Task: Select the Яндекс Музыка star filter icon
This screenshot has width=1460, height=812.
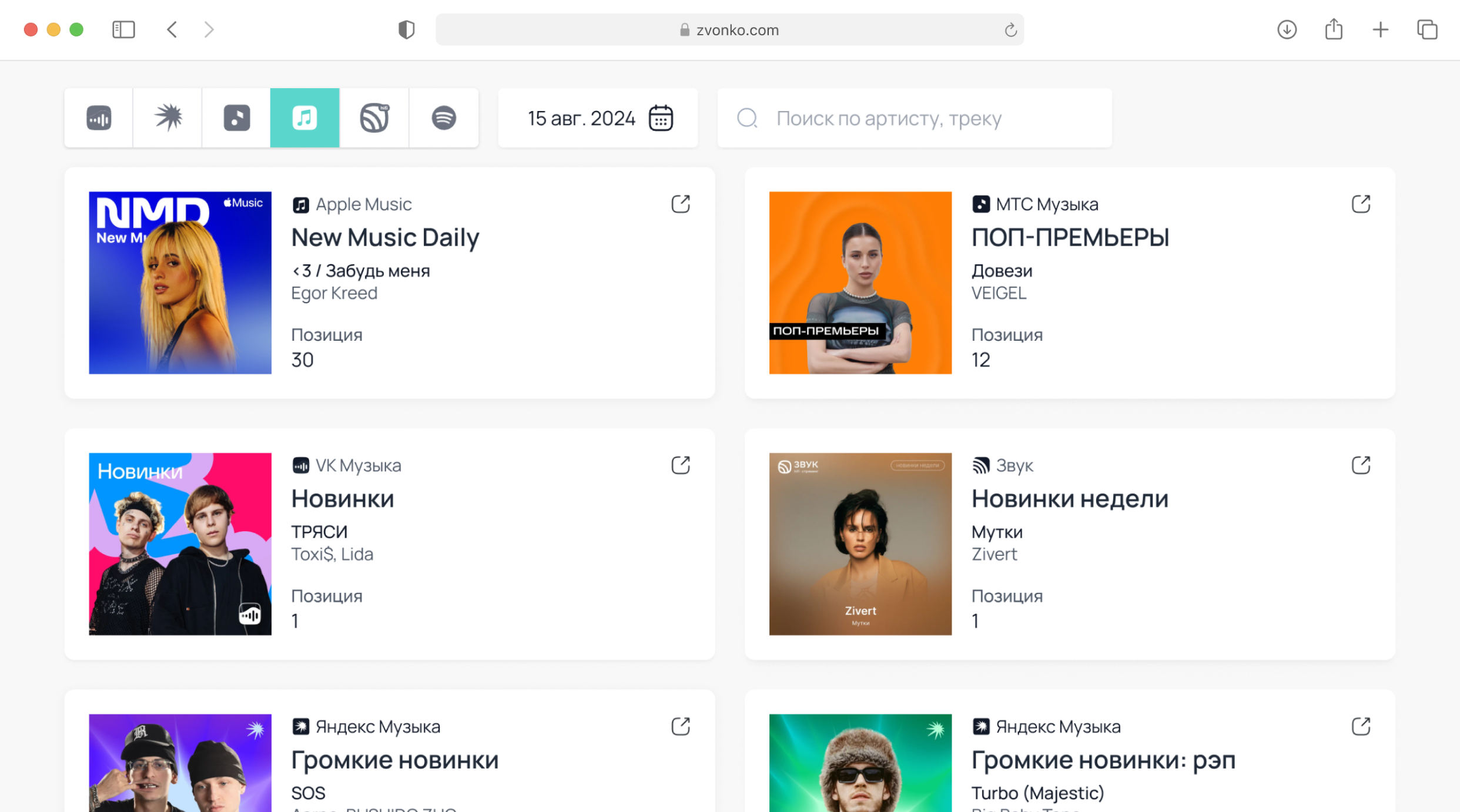Action: pyautogui.click(x=168, y=118)
